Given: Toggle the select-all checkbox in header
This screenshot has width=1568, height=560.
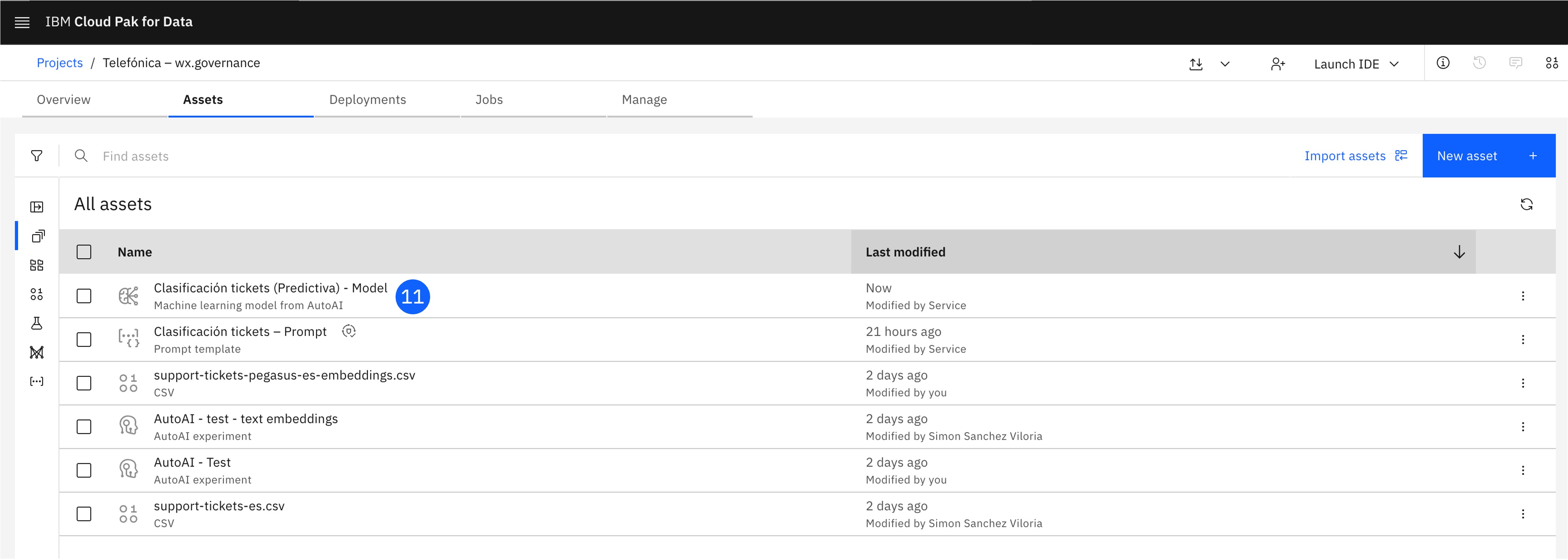Looking at the screenshot, I should click(x=84, y=252).
